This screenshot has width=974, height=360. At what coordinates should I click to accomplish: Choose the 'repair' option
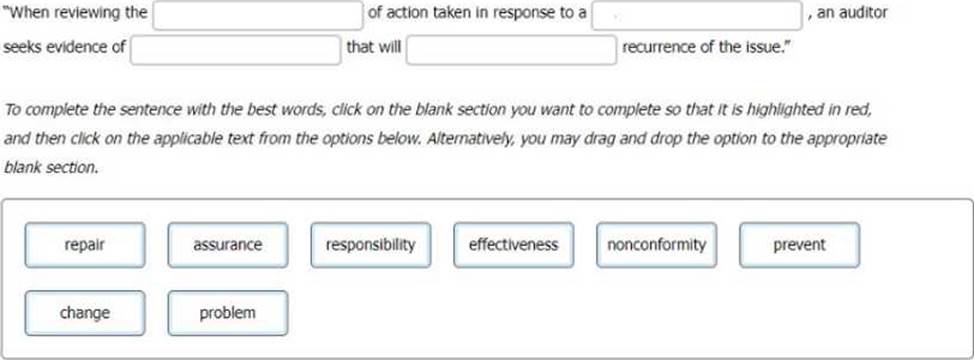(x=85, y=245)
